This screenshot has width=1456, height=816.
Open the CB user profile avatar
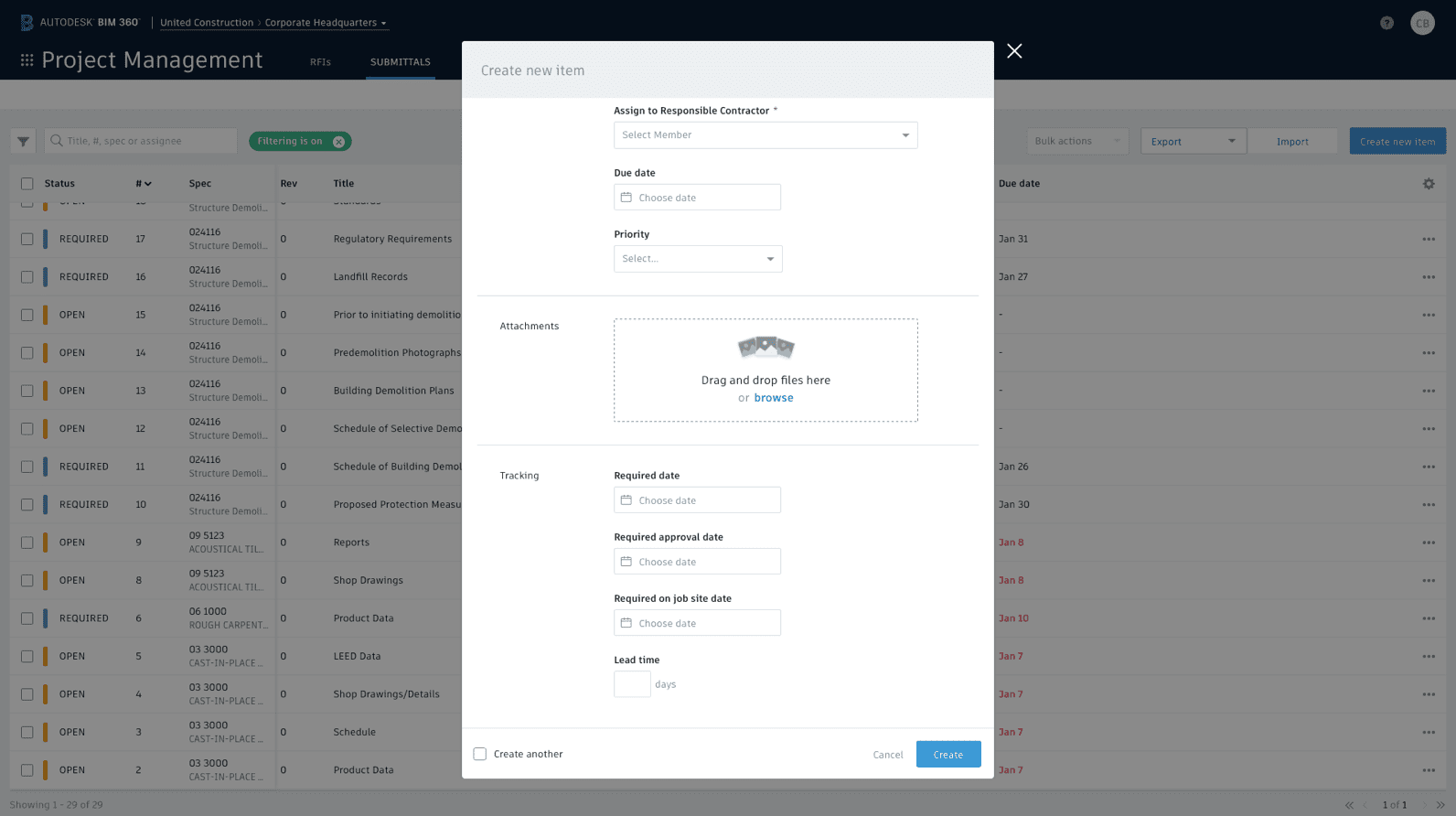1422,23
